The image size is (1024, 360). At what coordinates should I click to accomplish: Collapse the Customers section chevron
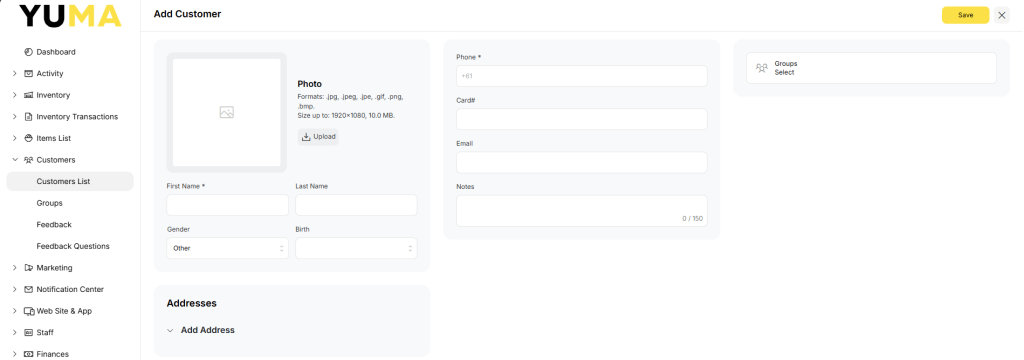(x=14, y=160)
